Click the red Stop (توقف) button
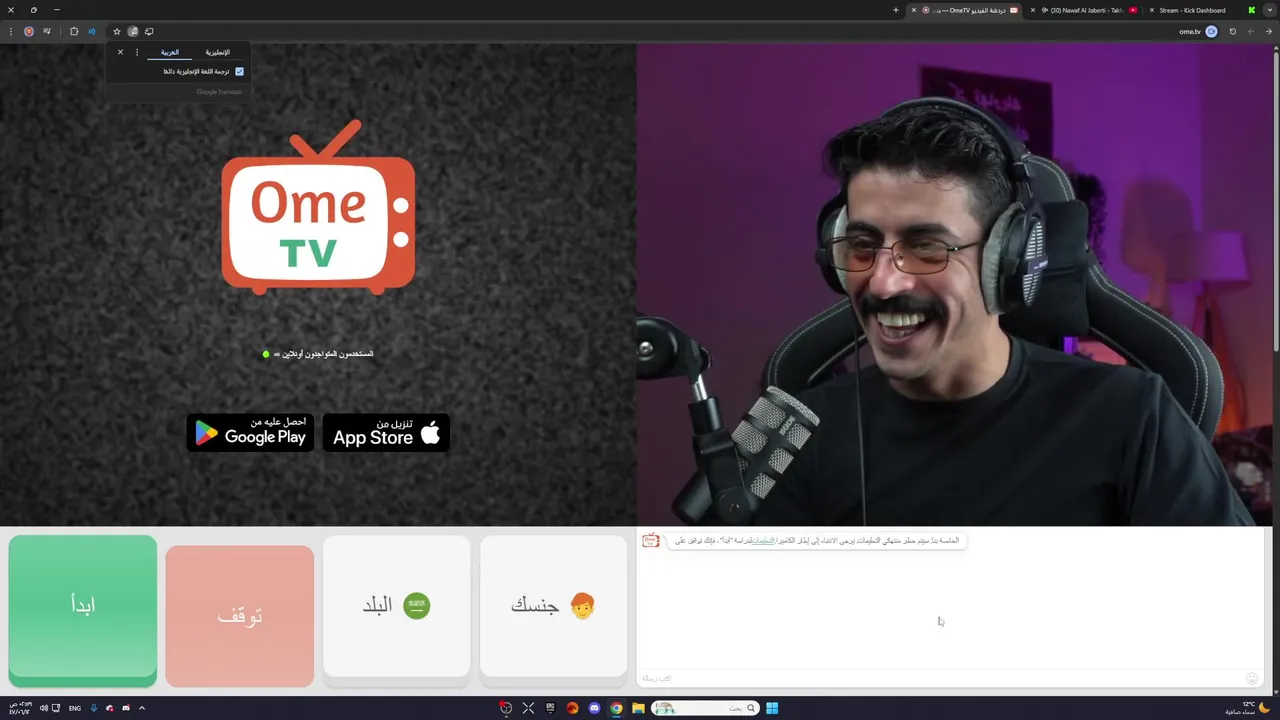This screenshot has height=720, width=1280. click(240, 616)
